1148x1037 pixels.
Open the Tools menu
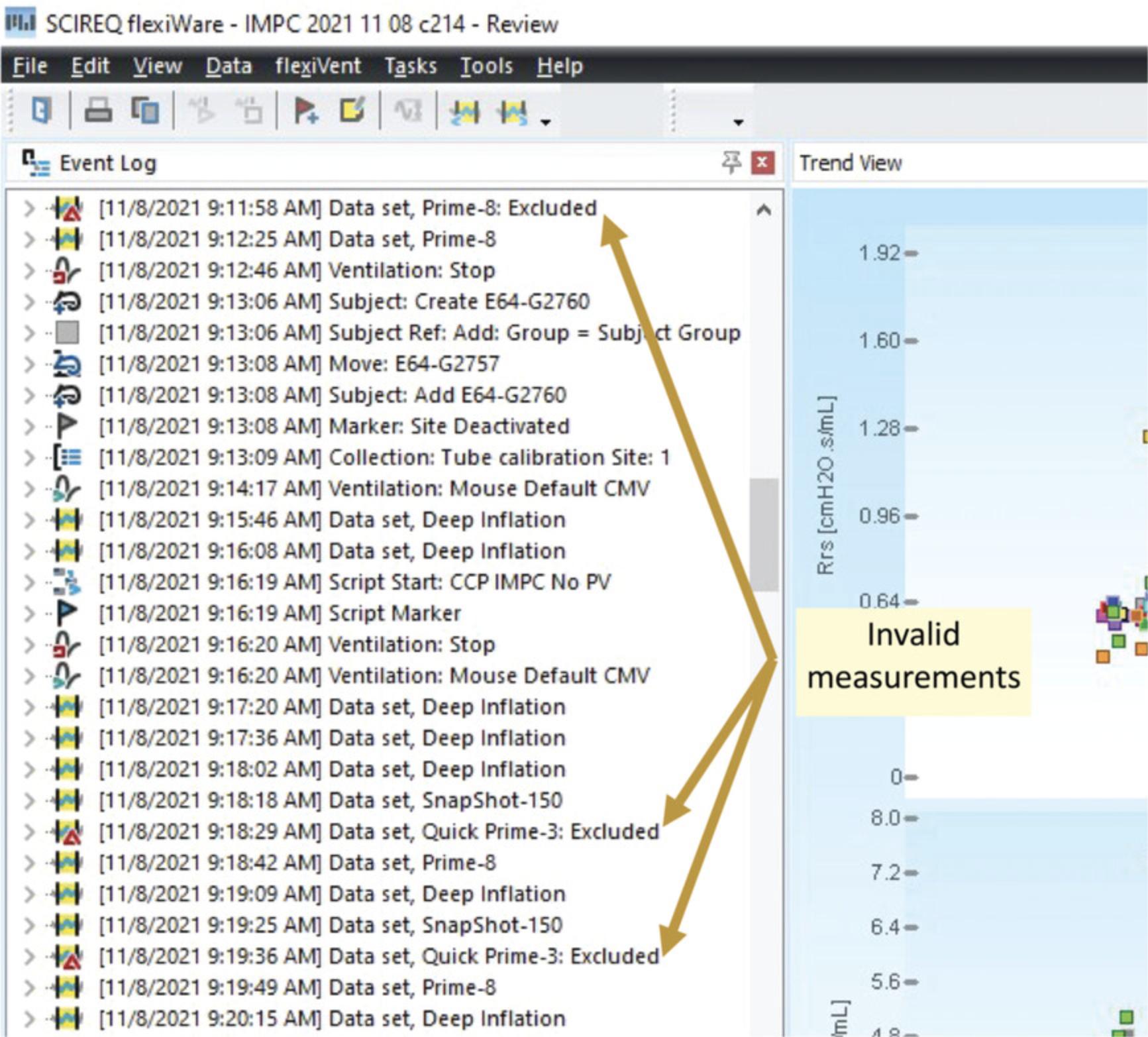pyautogui.click(x=486, y=66)
